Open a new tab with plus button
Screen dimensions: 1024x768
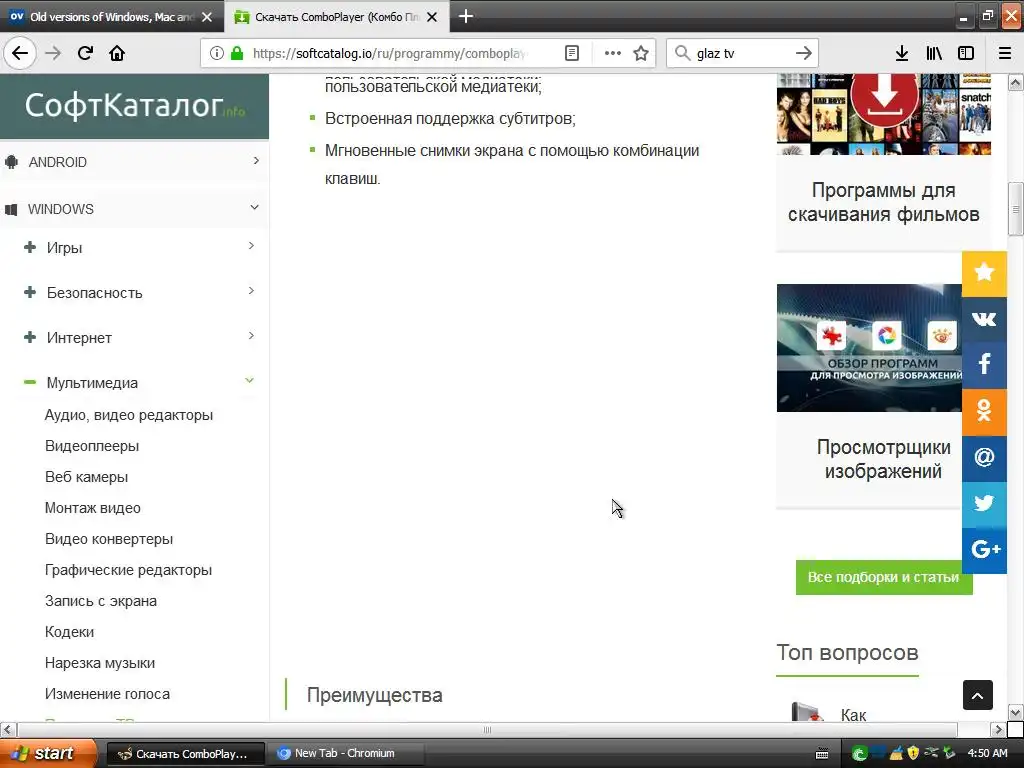click(x=466, y=16)
